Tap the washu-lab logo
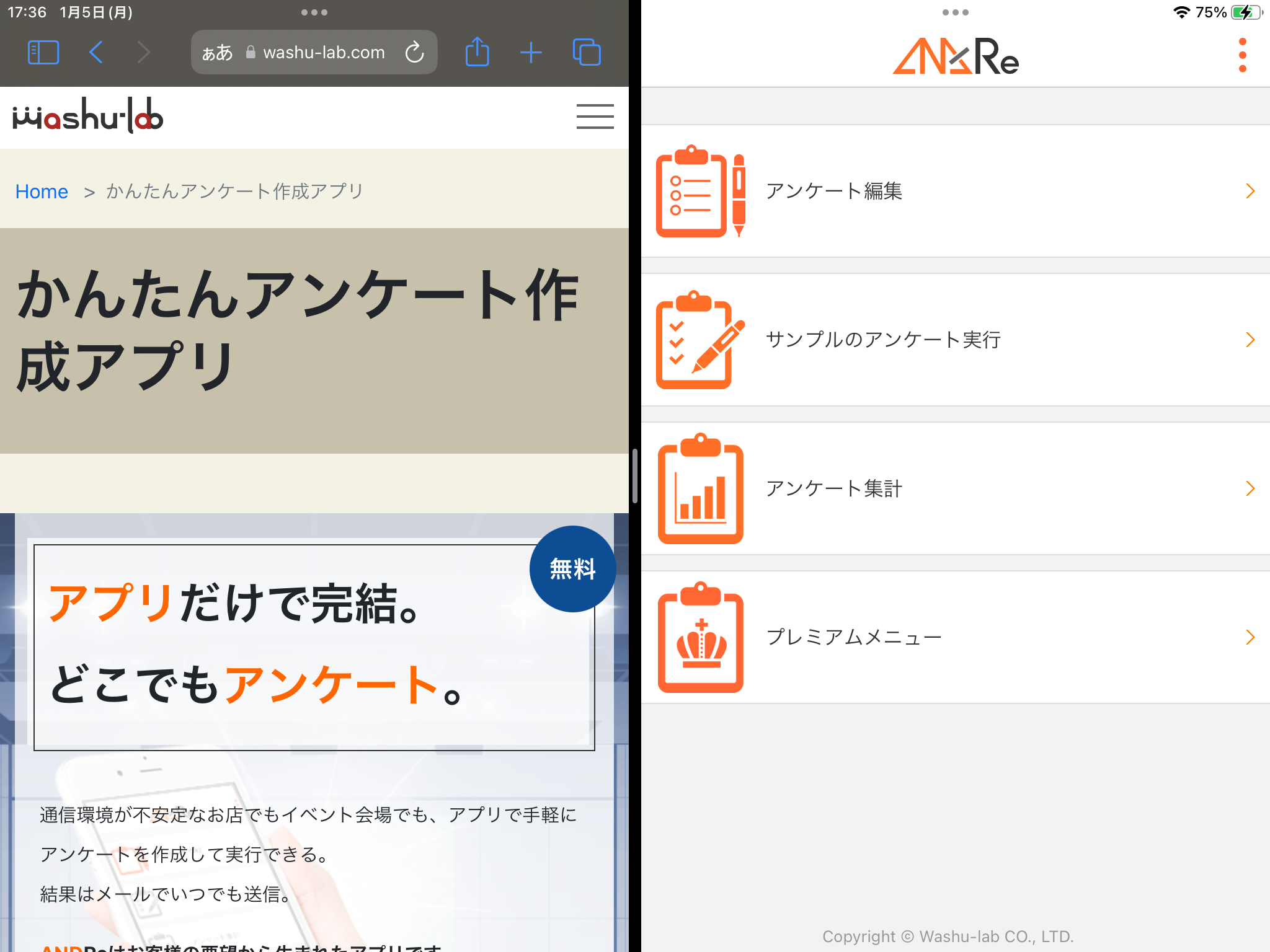This screenshot has height=952, width=1270. tap(88, 116)
